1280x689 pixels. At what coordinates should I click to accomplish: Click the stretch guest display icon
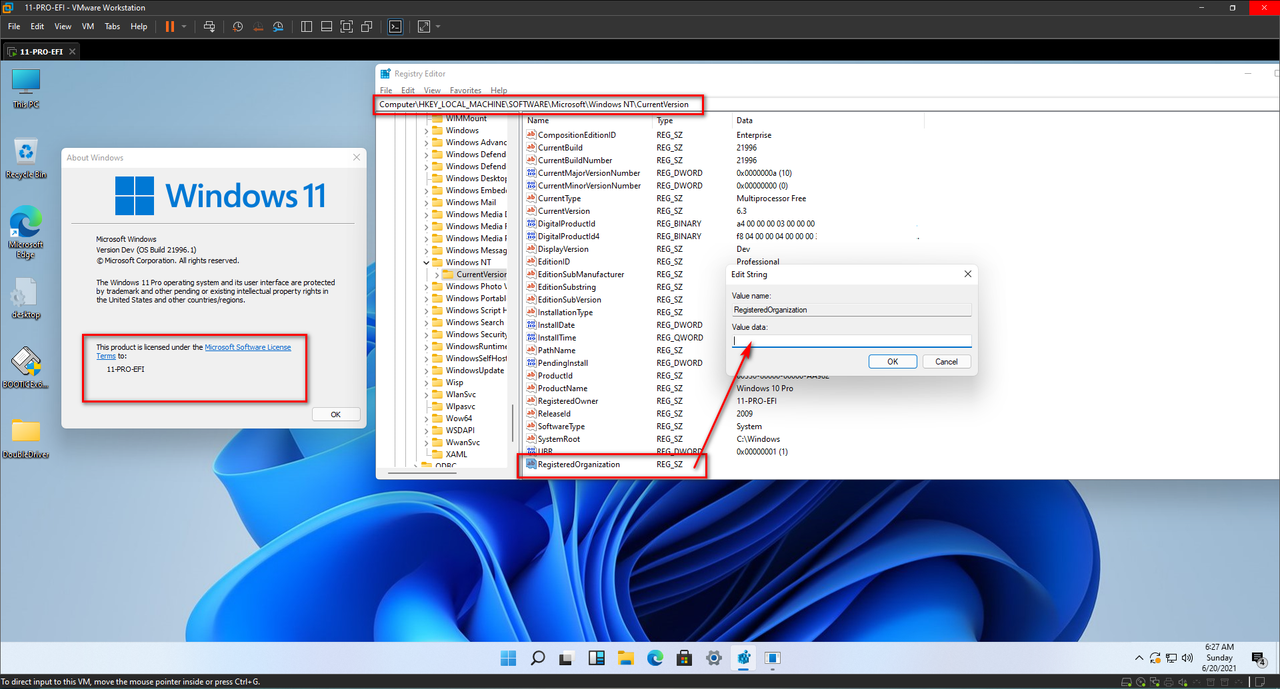tap(423, 26)
